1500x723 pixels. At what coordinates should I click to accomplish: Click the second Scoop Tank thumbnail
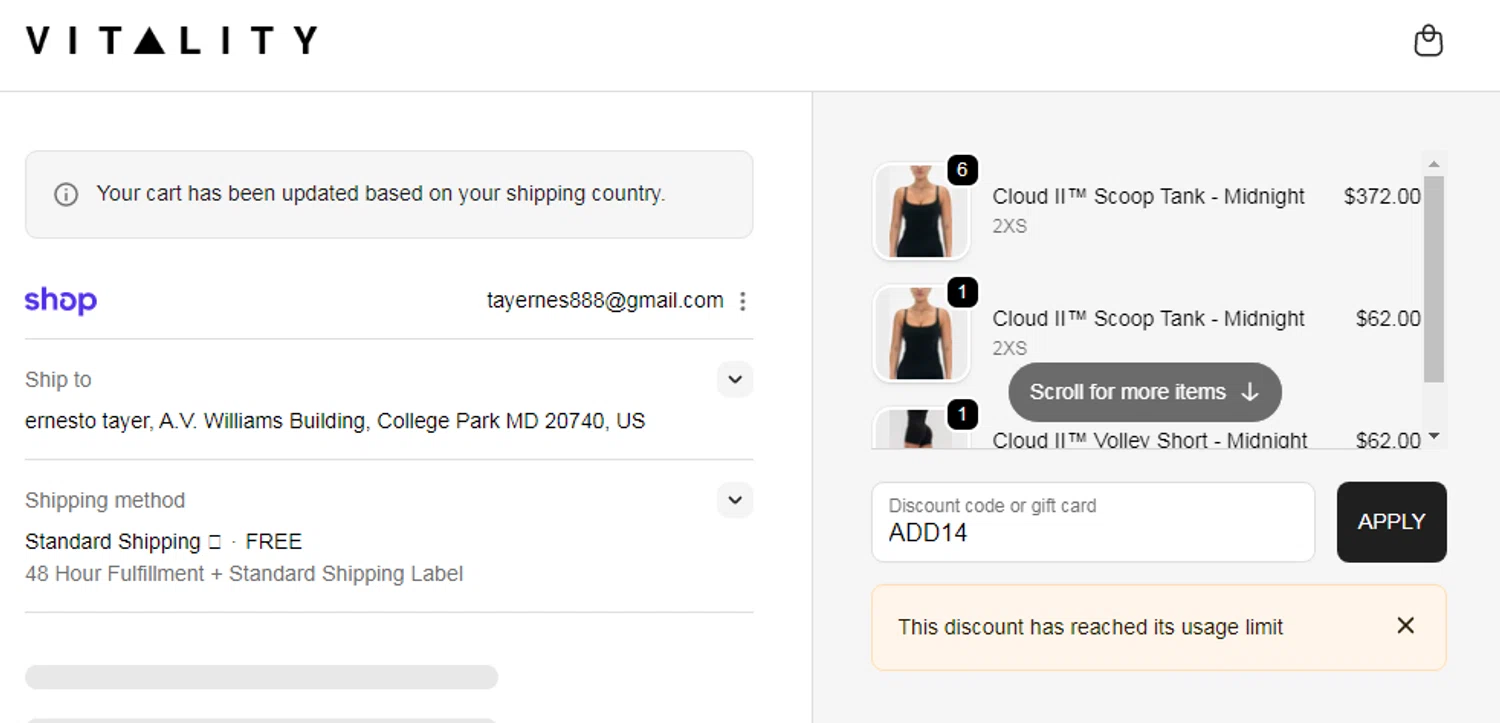click(x=921, y=334)
